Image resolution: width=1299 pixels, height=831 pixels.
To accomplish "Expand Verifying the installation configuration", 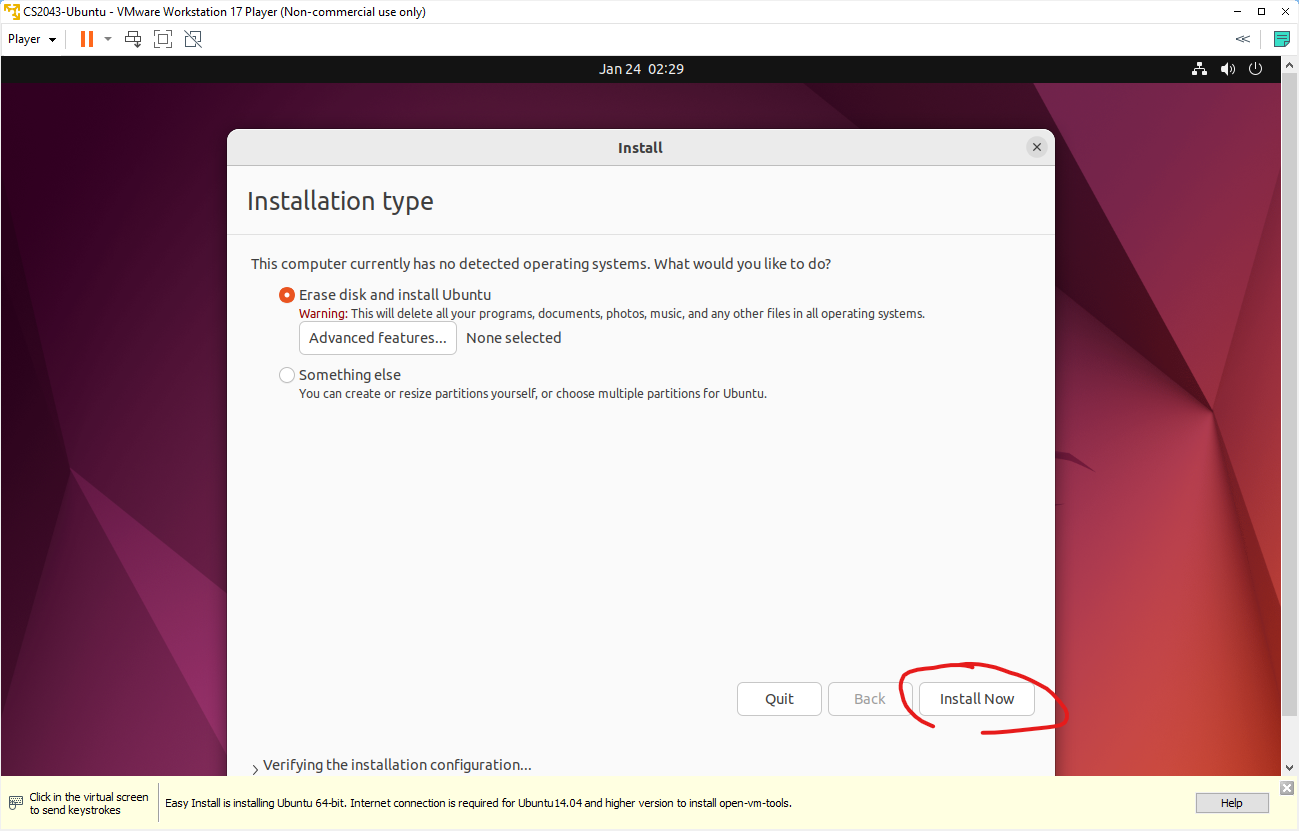I will tap(255, 765).
